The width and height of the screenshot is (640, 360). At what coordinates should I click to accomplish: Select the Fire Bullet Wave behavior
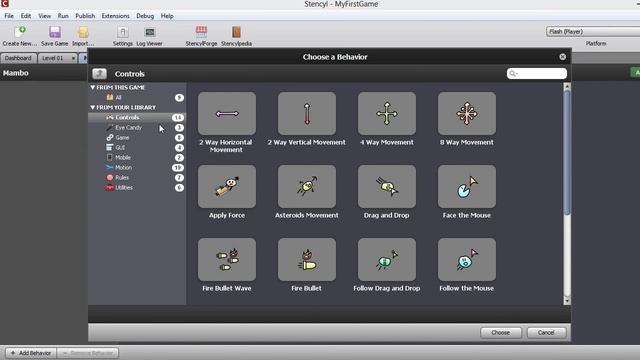227,260
